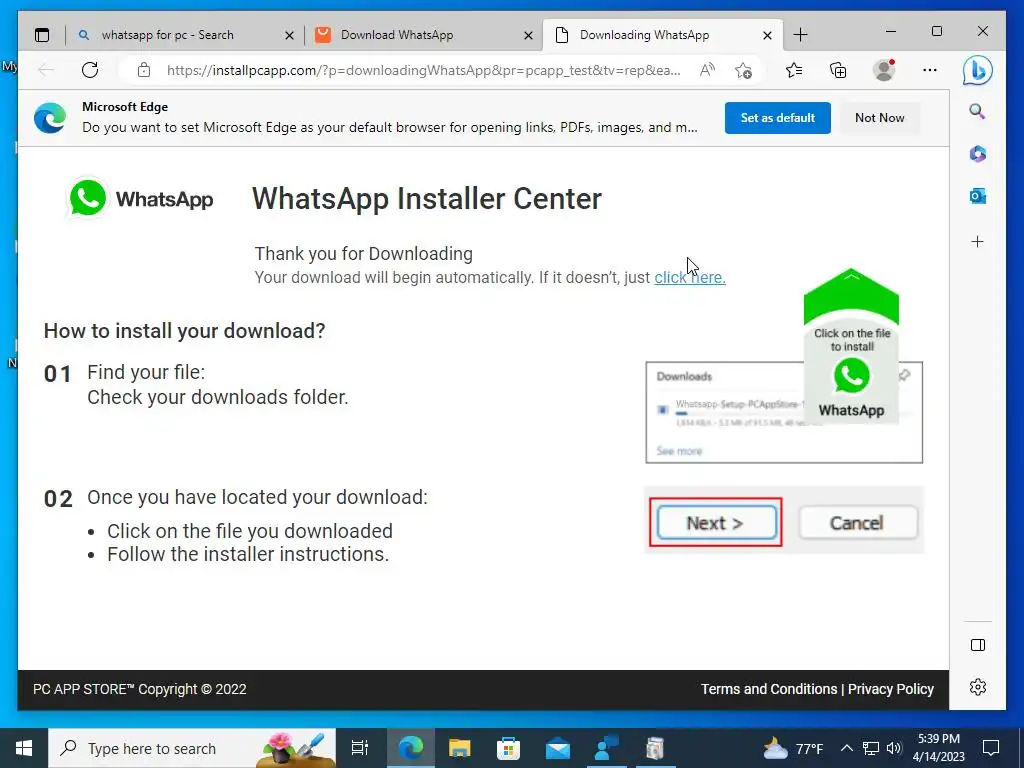The width and height of the screenshot is (1024, 768).
Task: Open Settings and more ellipsis menu
Action: click(930, 70)
